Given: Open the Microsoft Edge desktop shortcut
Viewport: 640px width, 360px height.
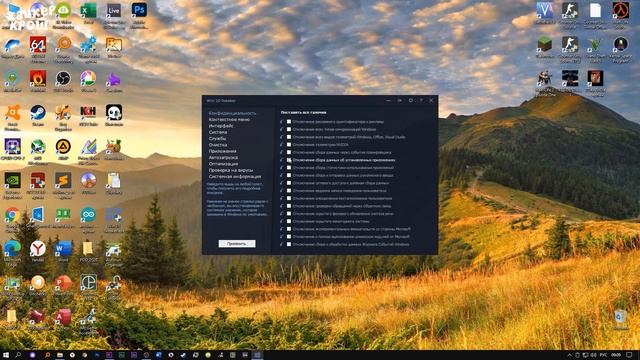Looking at the screenshot, I should (12, 248).
